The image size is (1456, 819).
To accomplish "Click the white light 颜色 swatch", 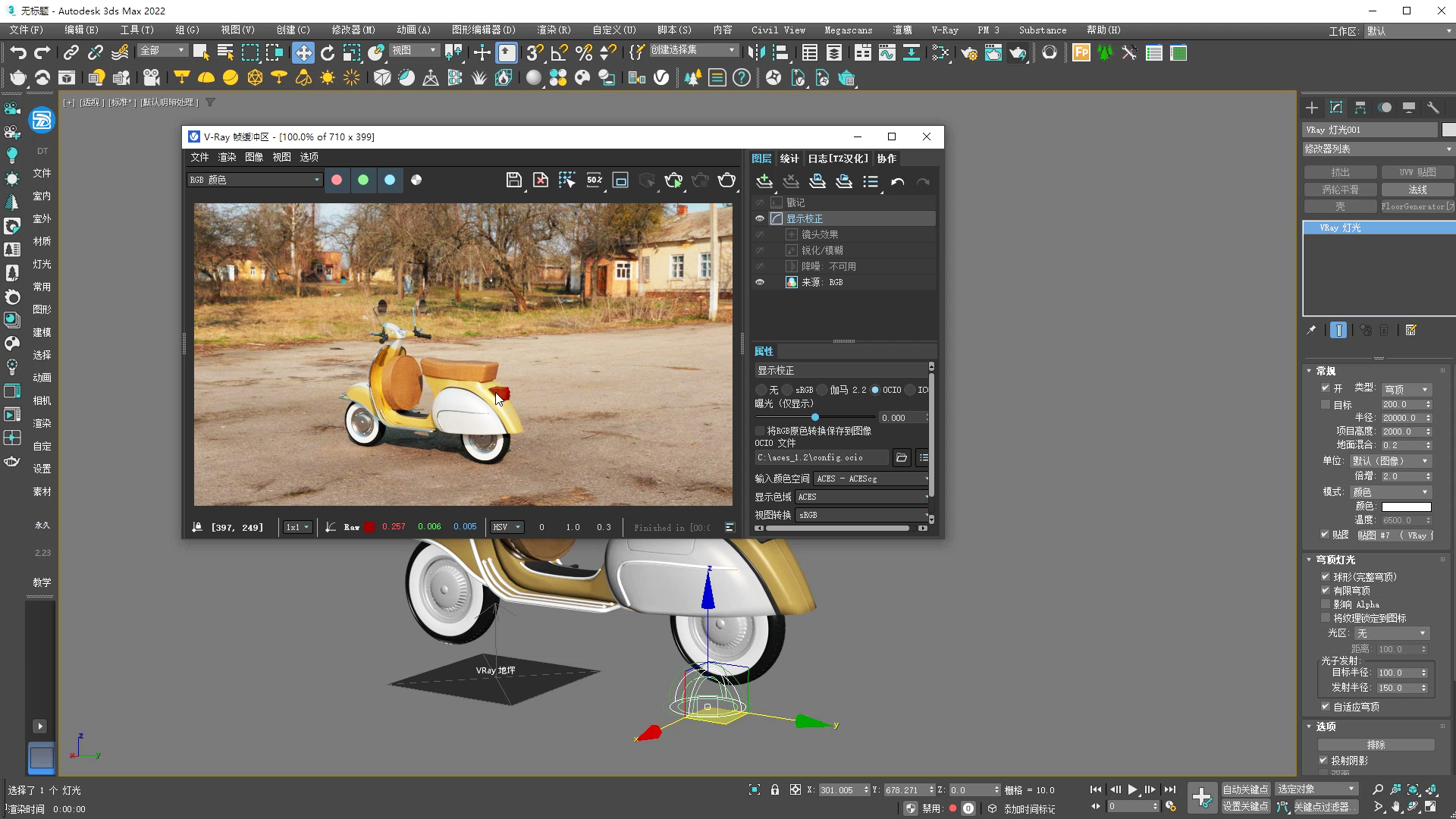I will [1406, 507].
